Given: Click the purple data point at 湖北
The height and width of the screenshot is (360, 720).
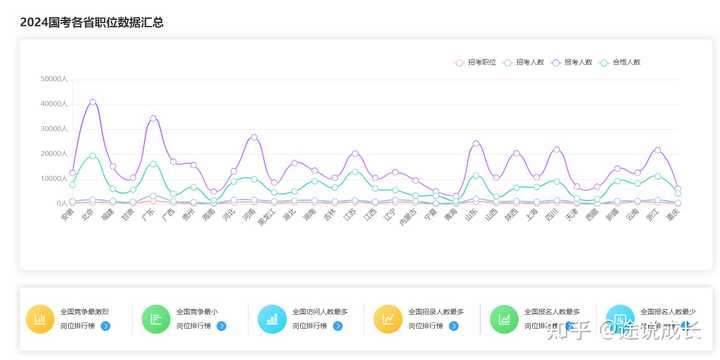Looking at the screenshot, I should (294, 163).
